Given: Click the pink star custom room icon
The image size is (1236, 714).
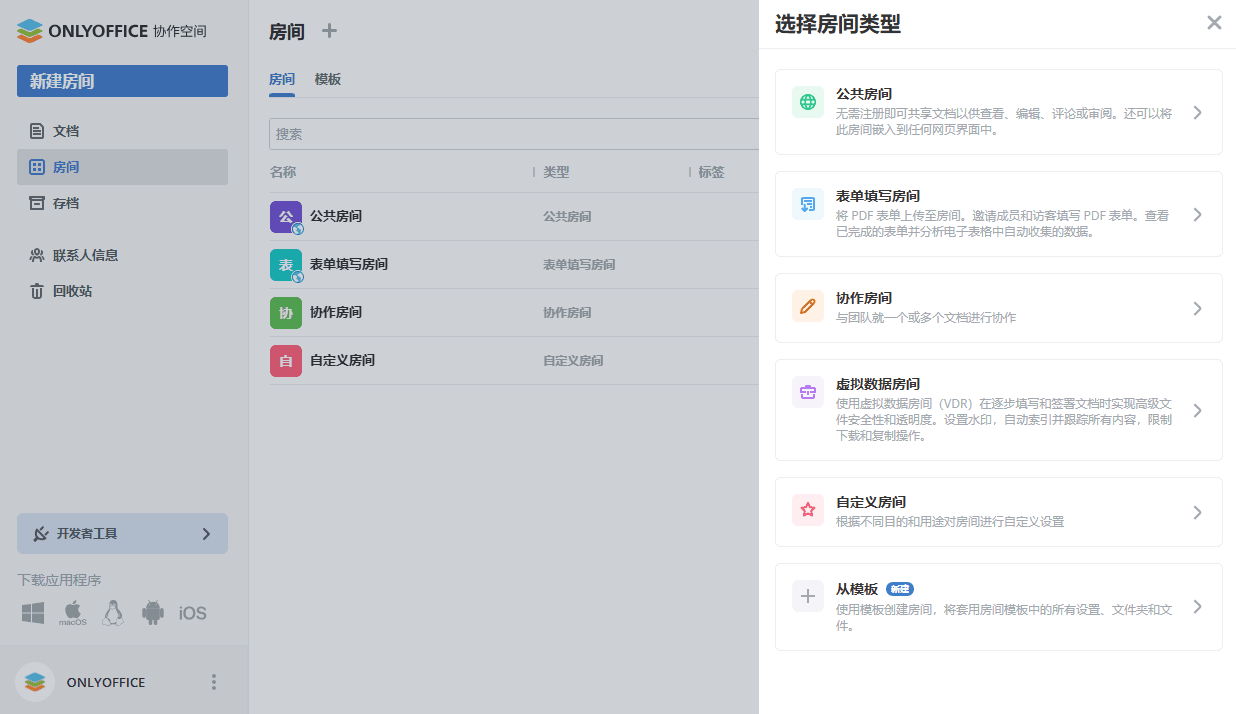Looking at the screenshot, I should tap(808, 510).
